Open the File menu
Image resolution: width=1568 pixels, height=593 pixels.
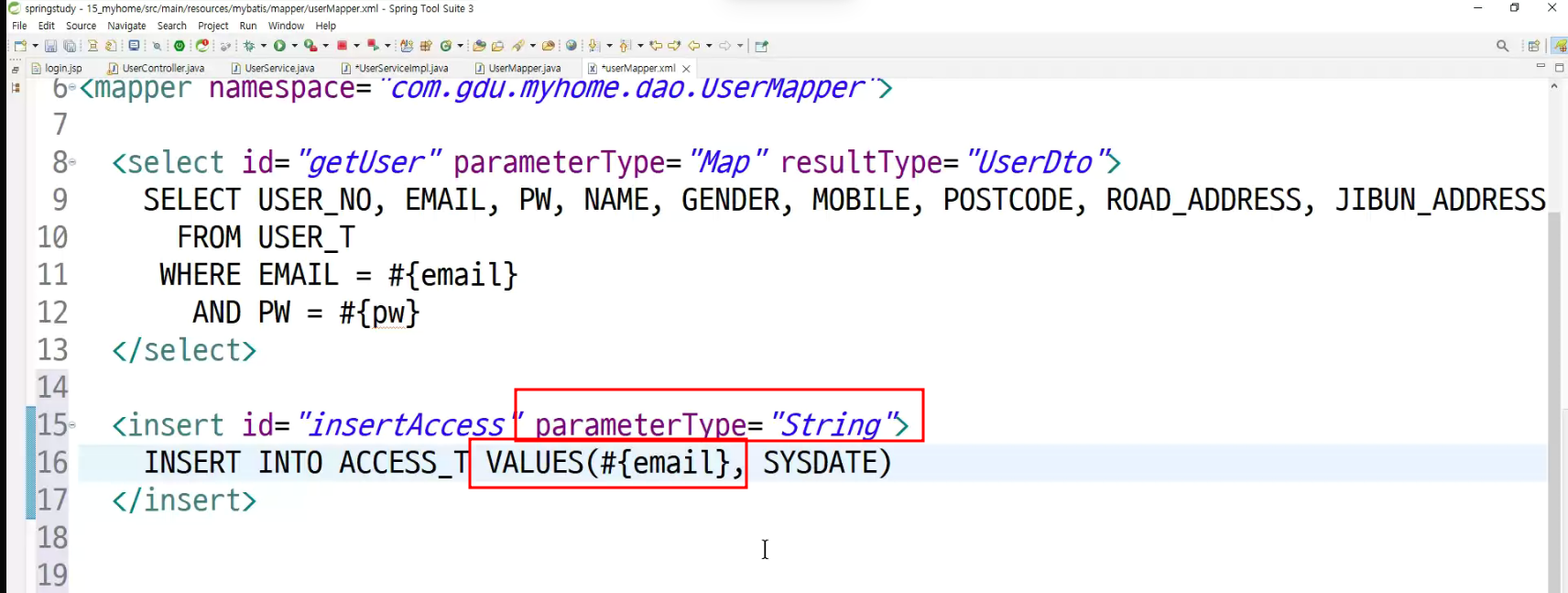(19, 26)
